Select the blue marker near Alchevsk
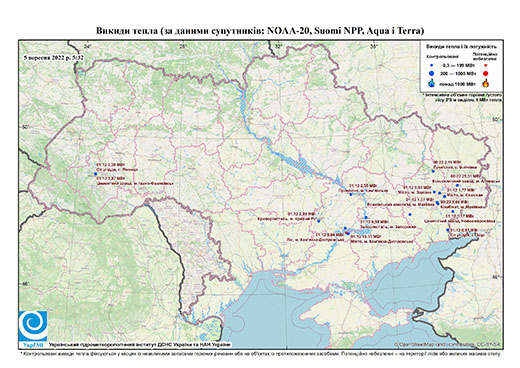The width and height of the screenshot is (520, 368). pyautogui.click(x=457, y=185)
